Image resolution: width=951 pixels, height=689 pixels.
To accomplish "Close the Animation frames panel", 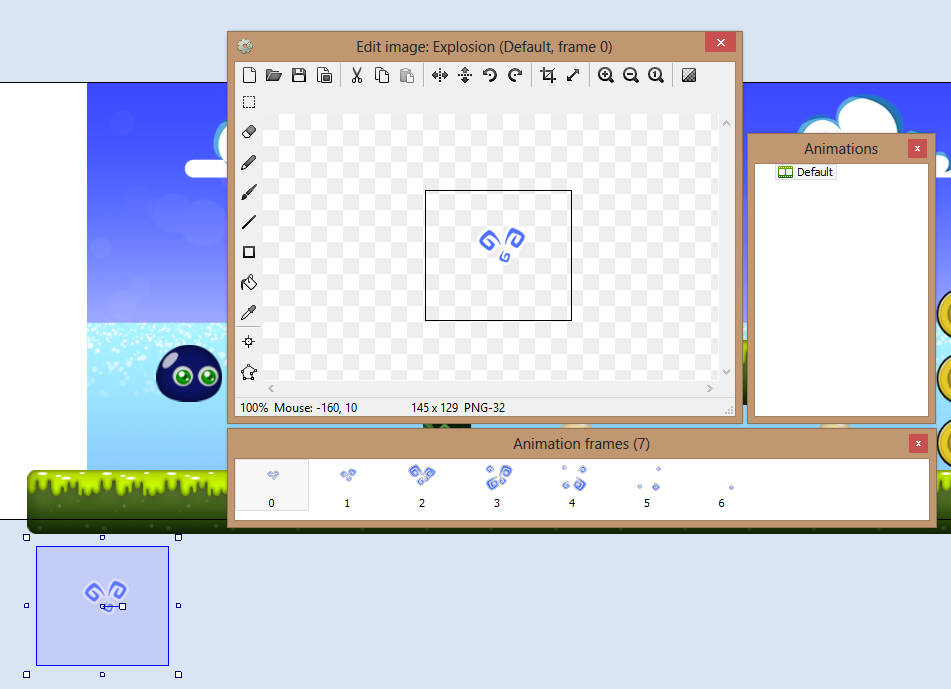I will tap(918, 443).
